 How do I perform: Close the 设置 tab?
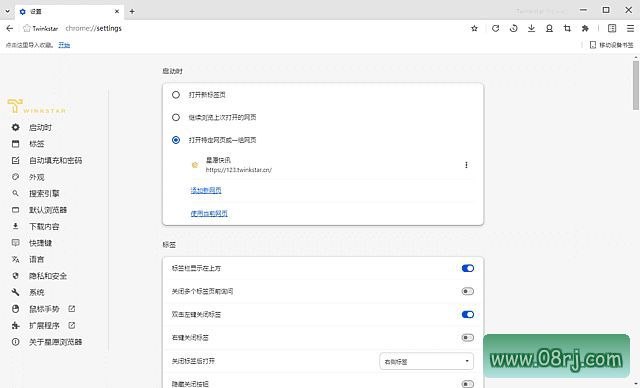tap(117, 11)
